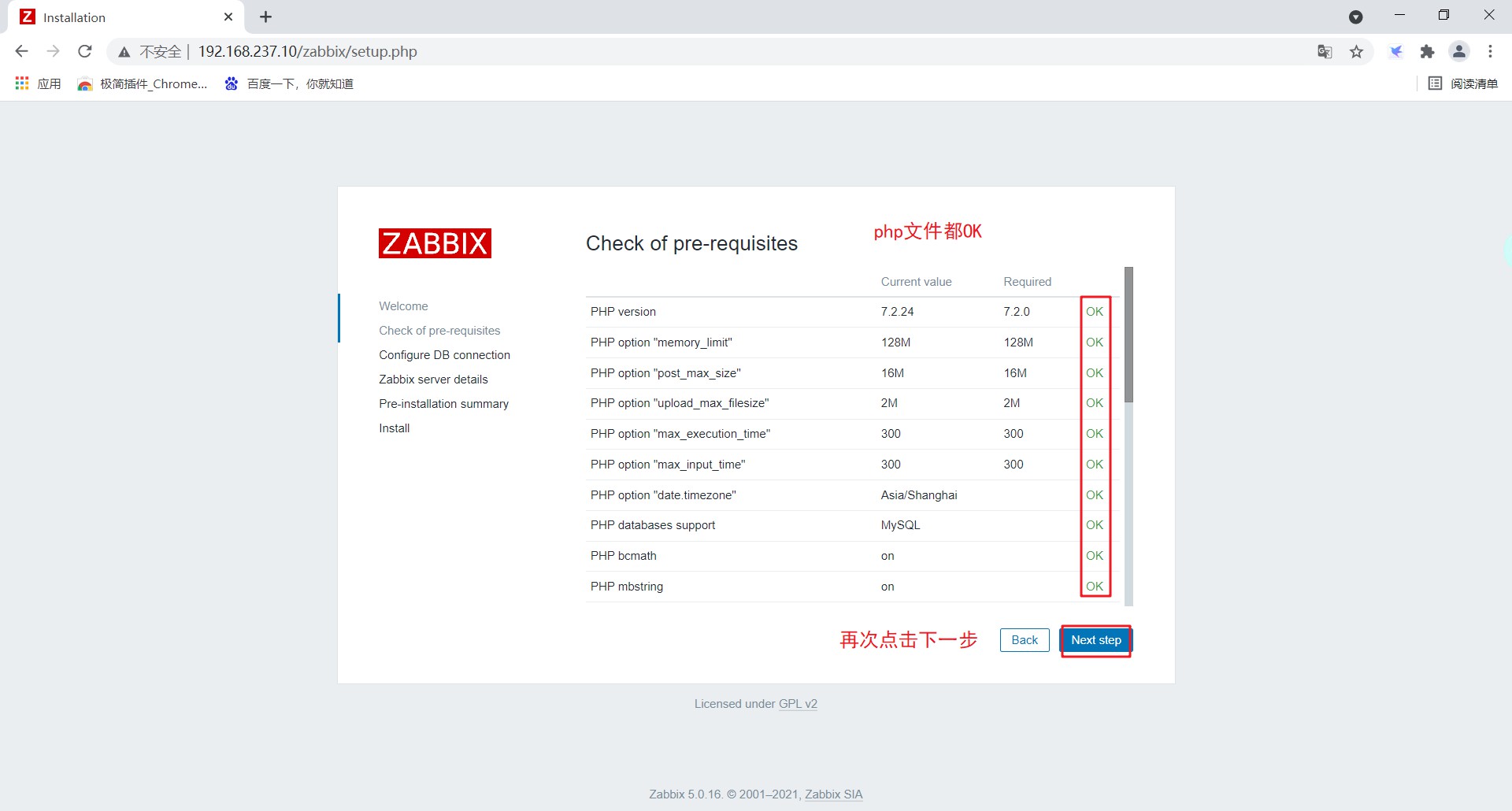Click PHP option "date.timezone" label
Viewport: 1512px width, 811px height.
(663, 495)
